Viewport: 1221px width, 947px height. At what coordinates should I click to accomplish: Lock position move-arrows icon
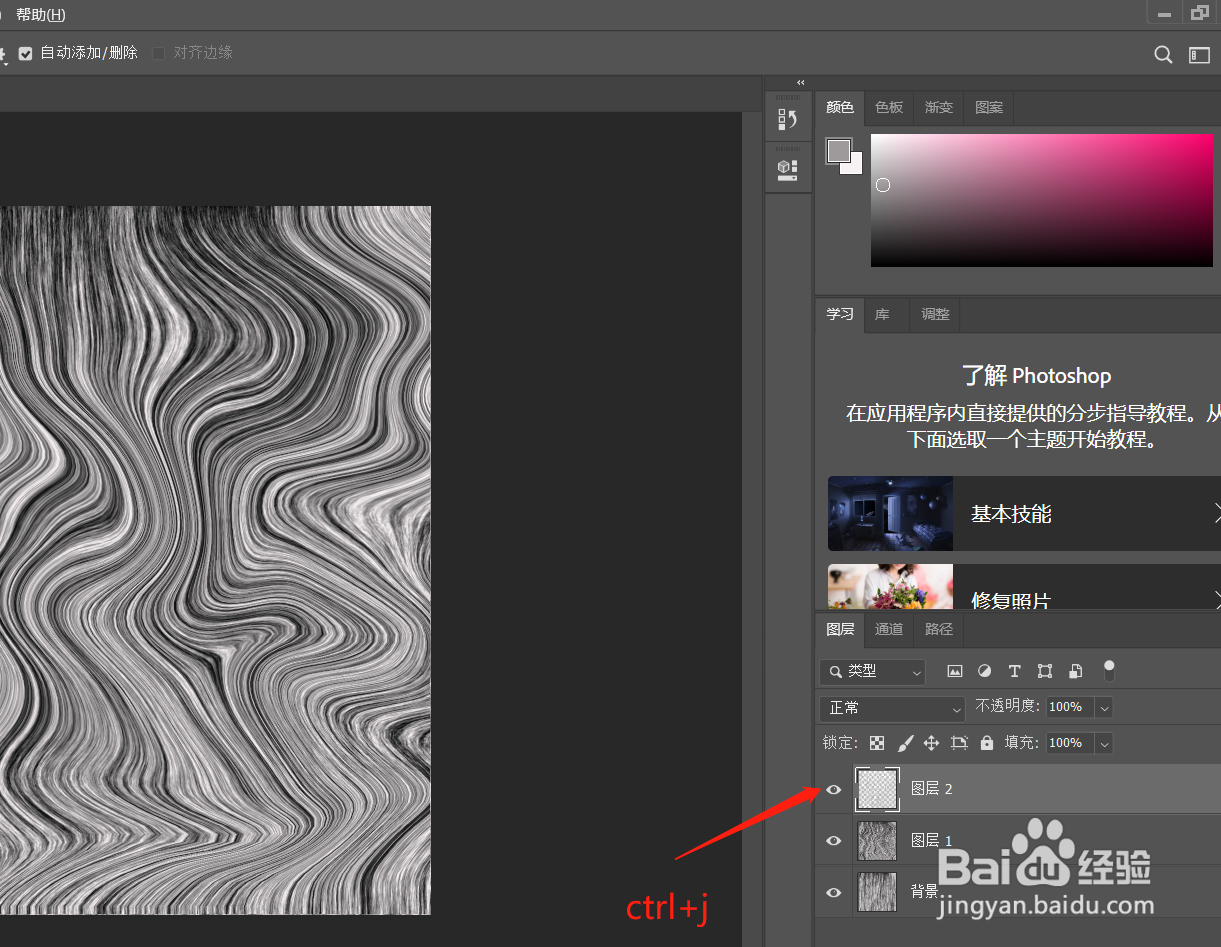coord(932,743)
